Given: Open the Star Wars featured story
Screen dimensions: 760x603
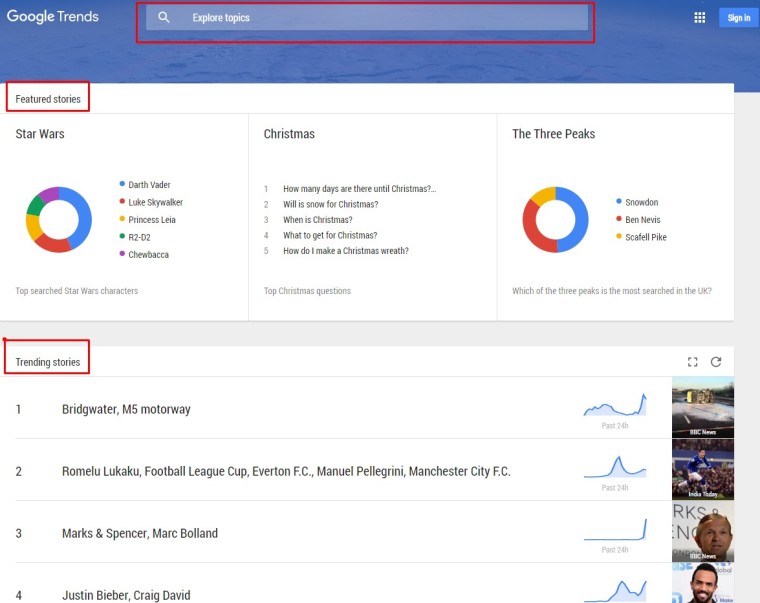Looking at the screenshot, I should pyautogui.click(x=40, y=134).
